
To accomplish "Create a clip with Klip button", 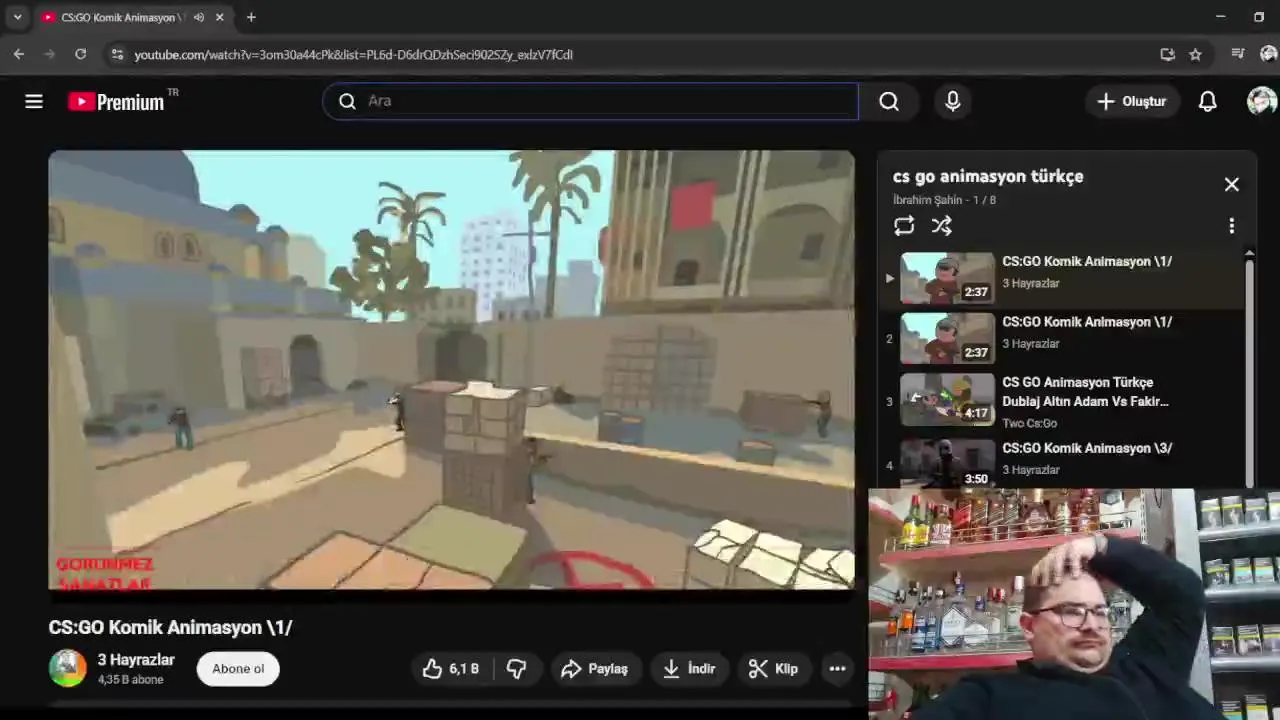I will click(x=774, y=669).
